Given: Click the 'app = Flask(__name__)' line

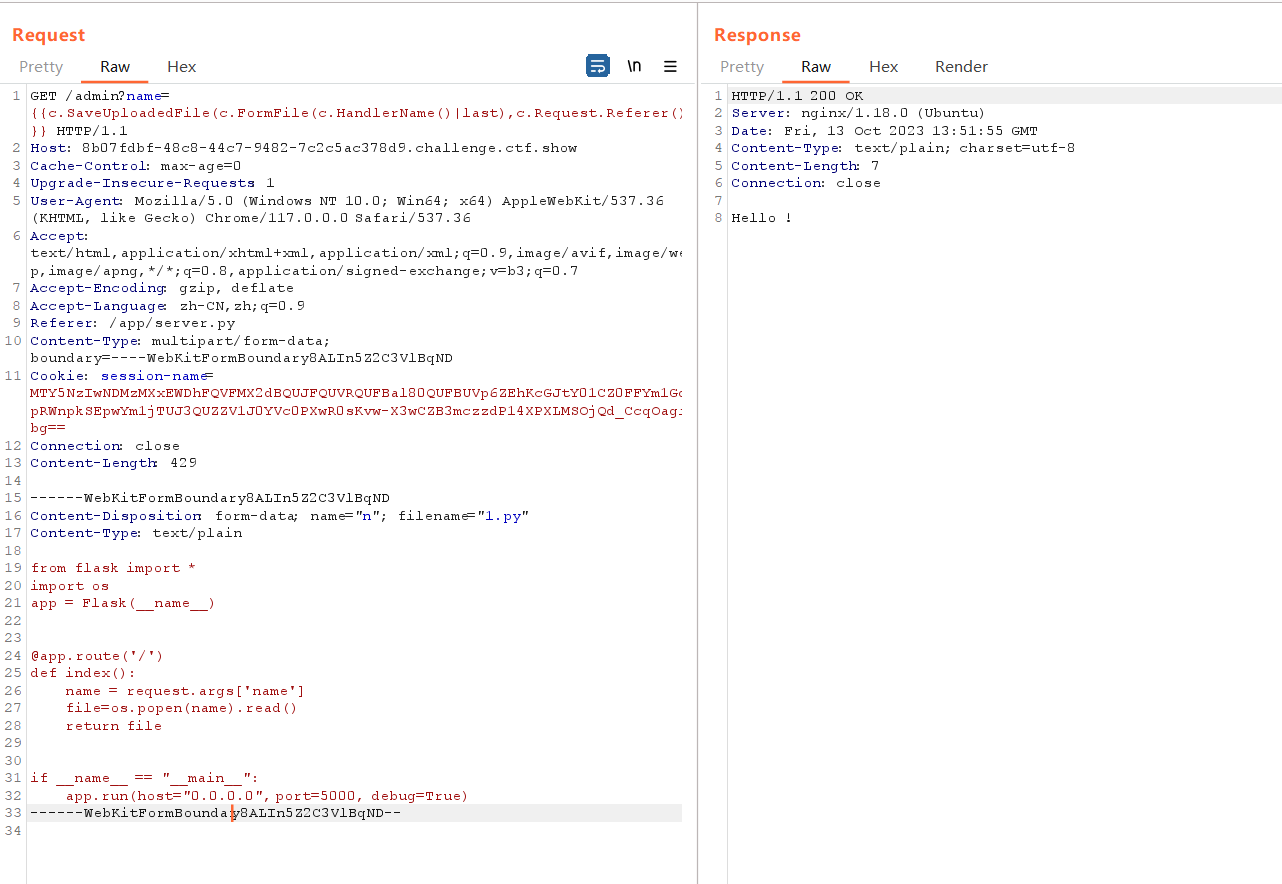Looking at the screenshot, I should point(122,603).
